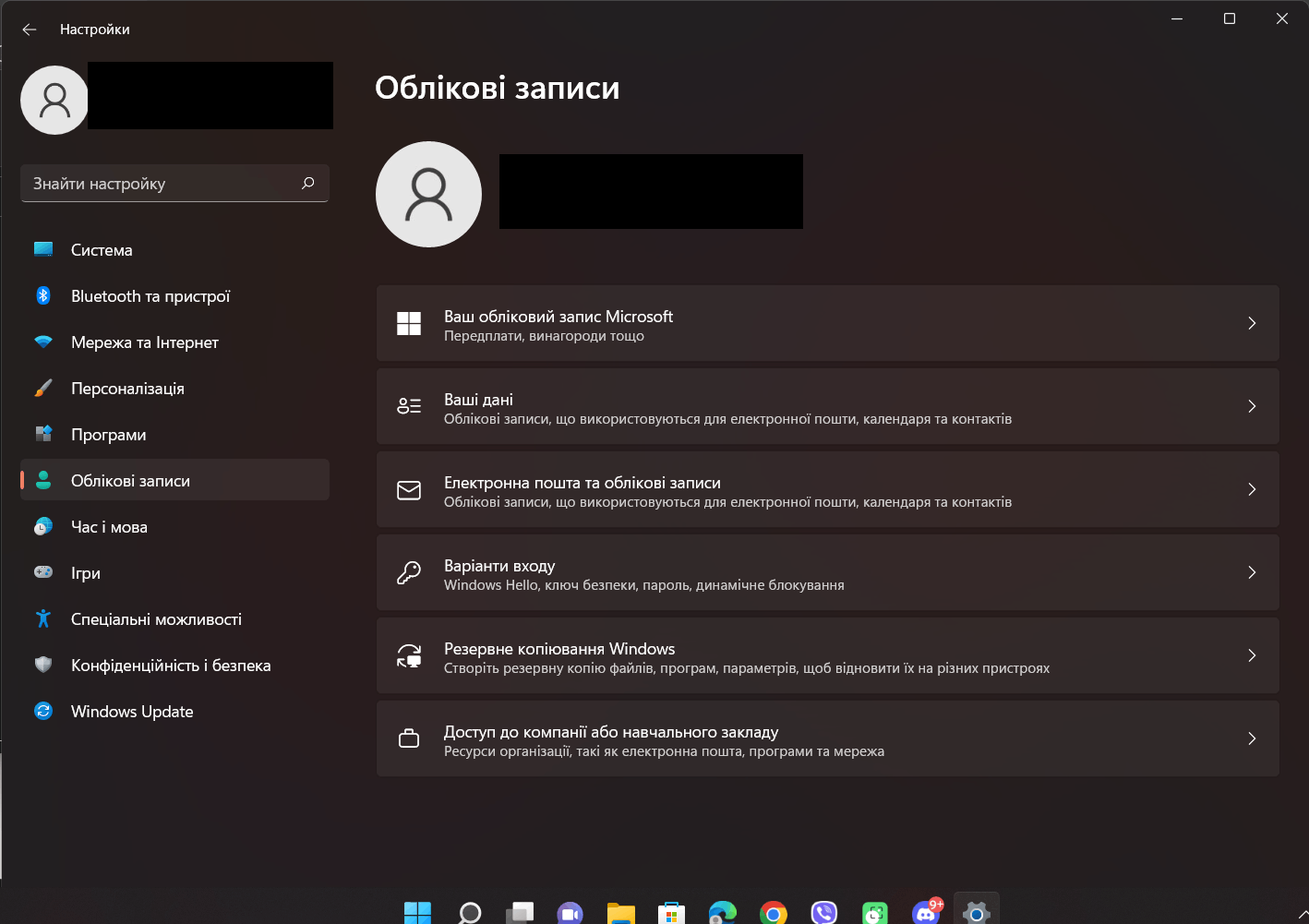Launch File Explorer from the taskbar
Screen dimensions: 1309x924
pyautogui.click(x=621, y=913)
